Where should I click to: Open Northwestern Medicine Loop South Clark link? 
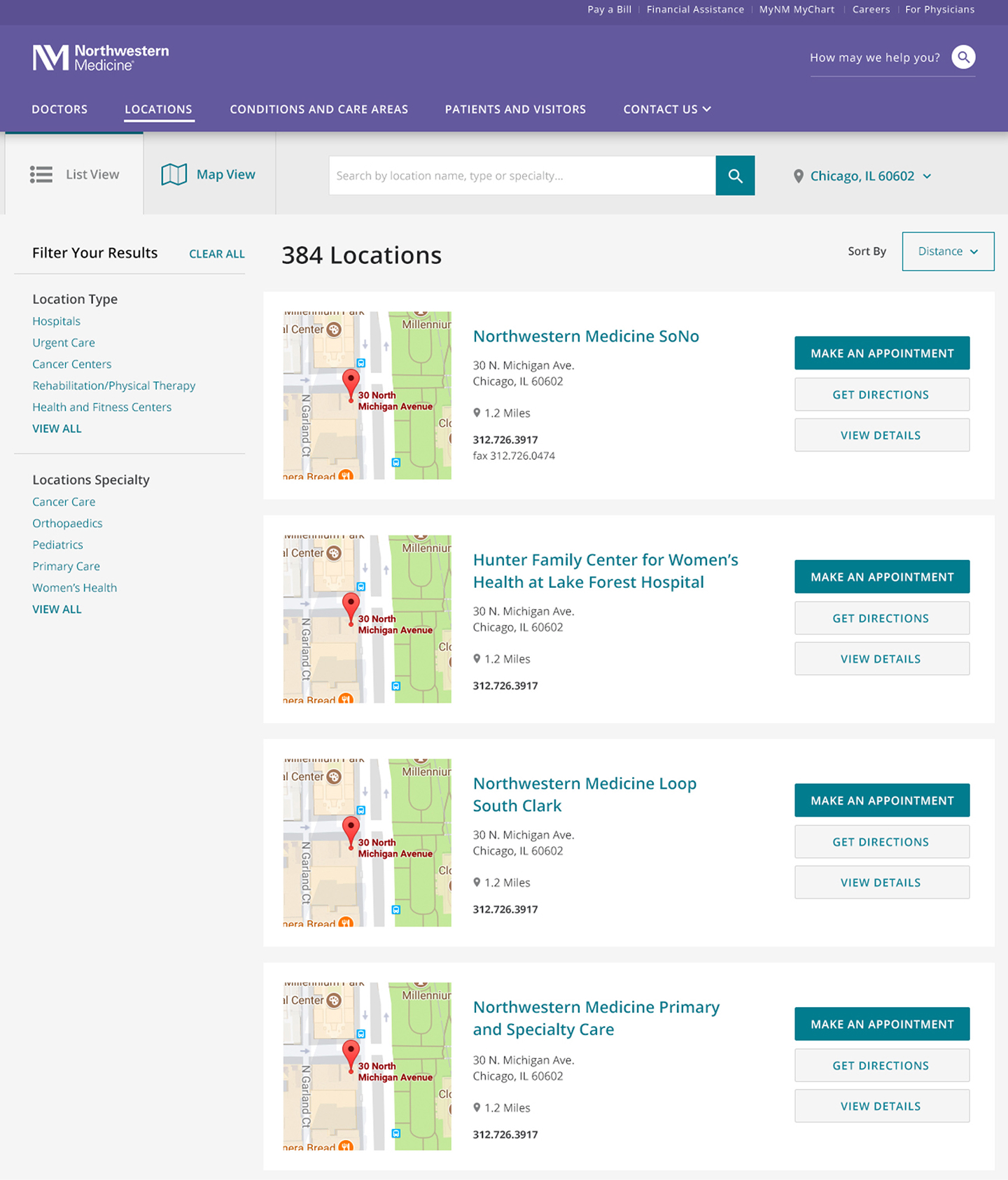click(584, 794)
